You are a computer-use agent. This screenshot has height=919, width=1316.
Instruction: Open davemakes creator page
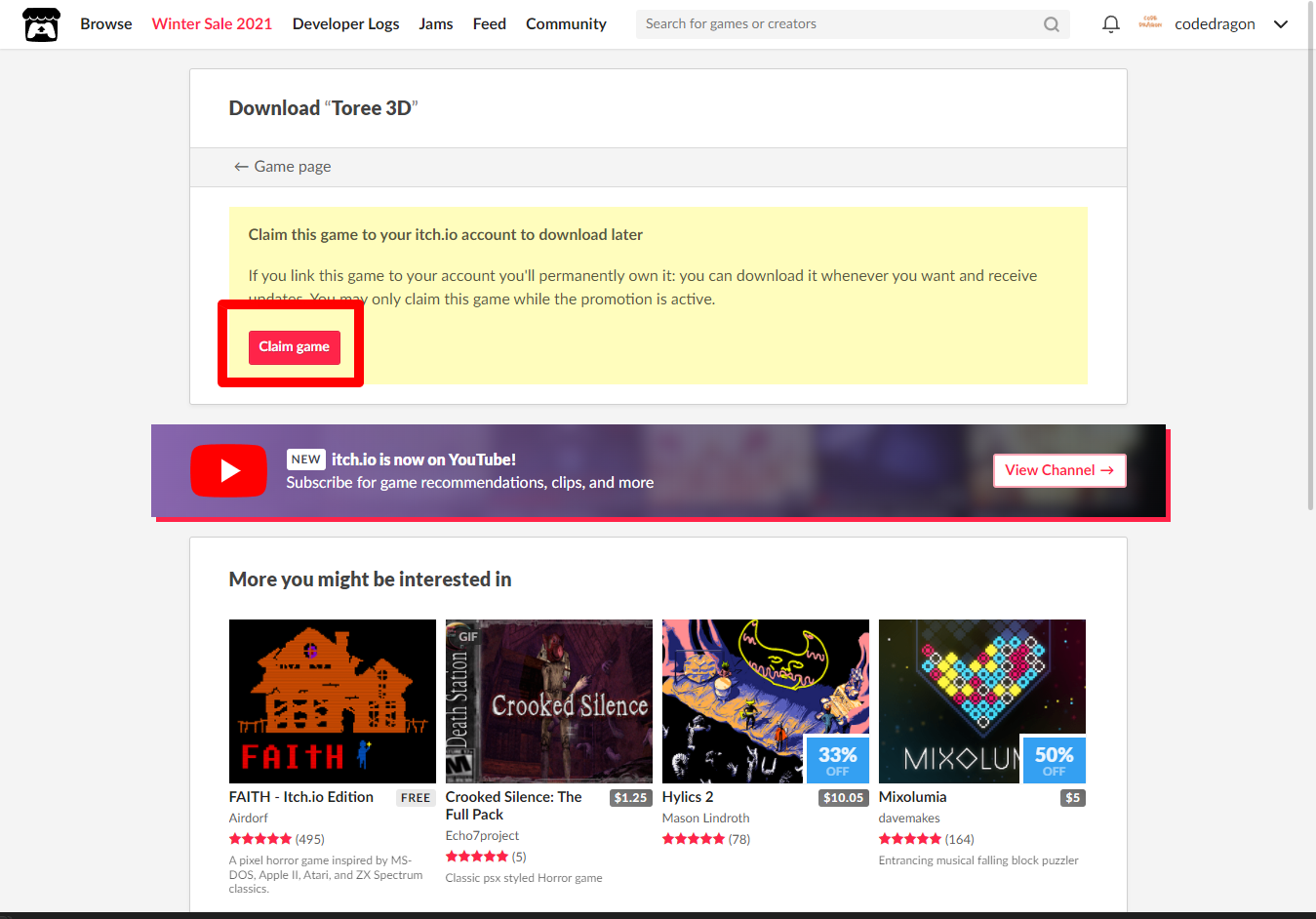pos(909,819)
